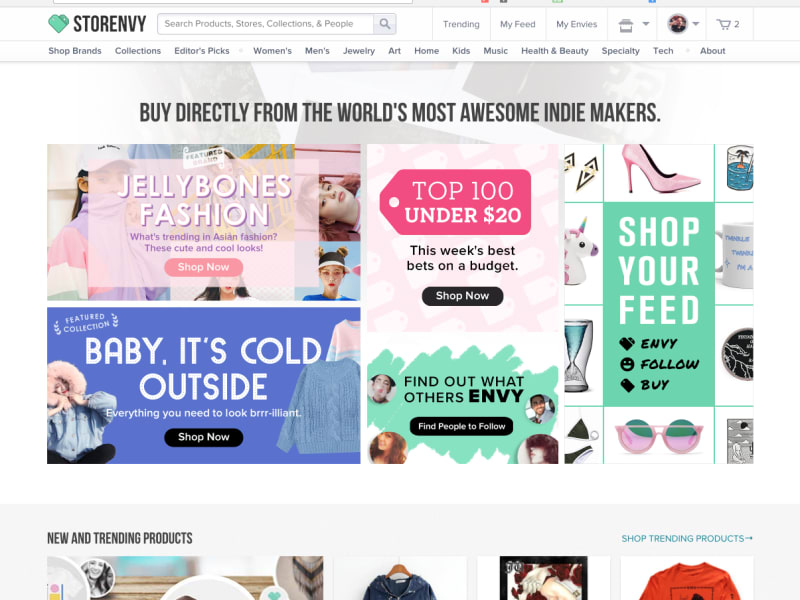Click the pink high heel shoe image
Screen dimensions: 800x600
[659, 172]
